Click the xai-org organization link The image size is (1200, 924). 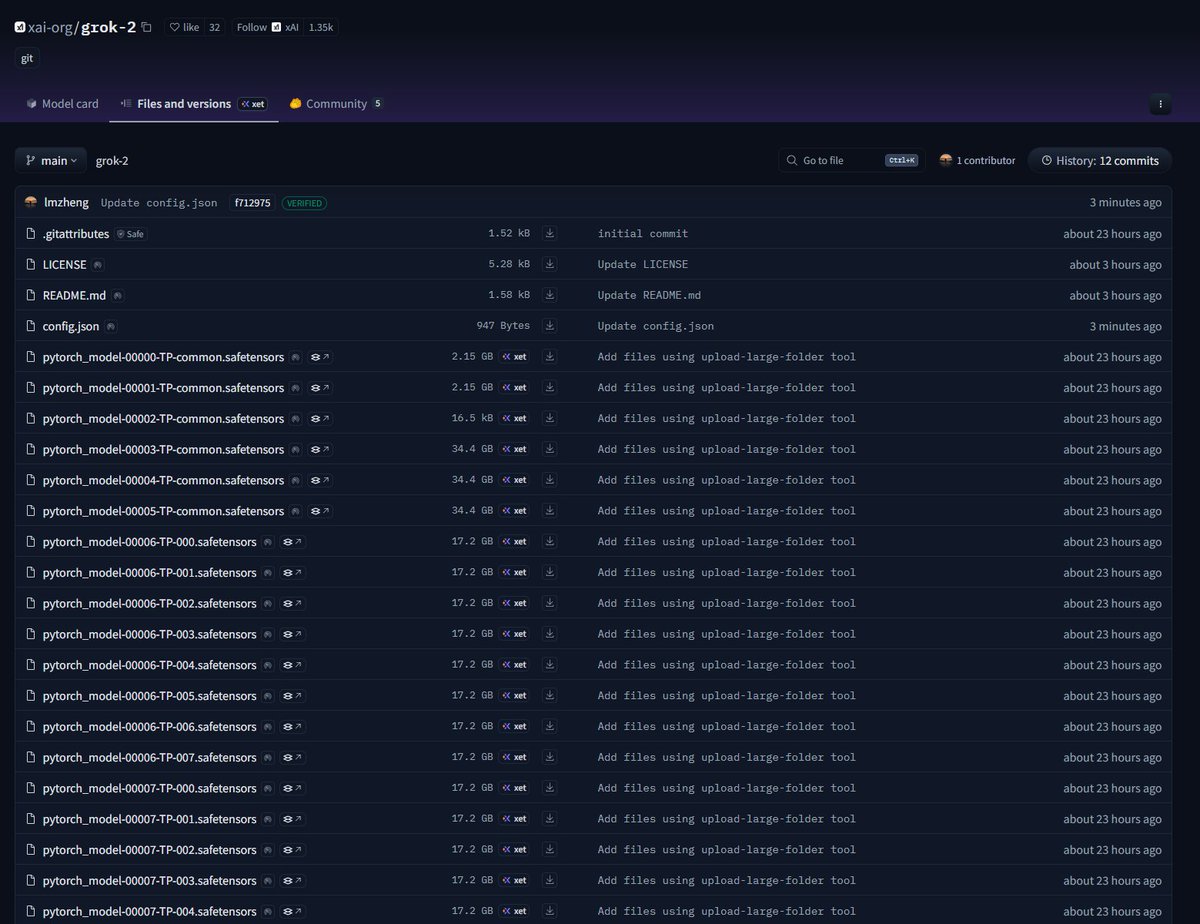[x=50, y=27]
